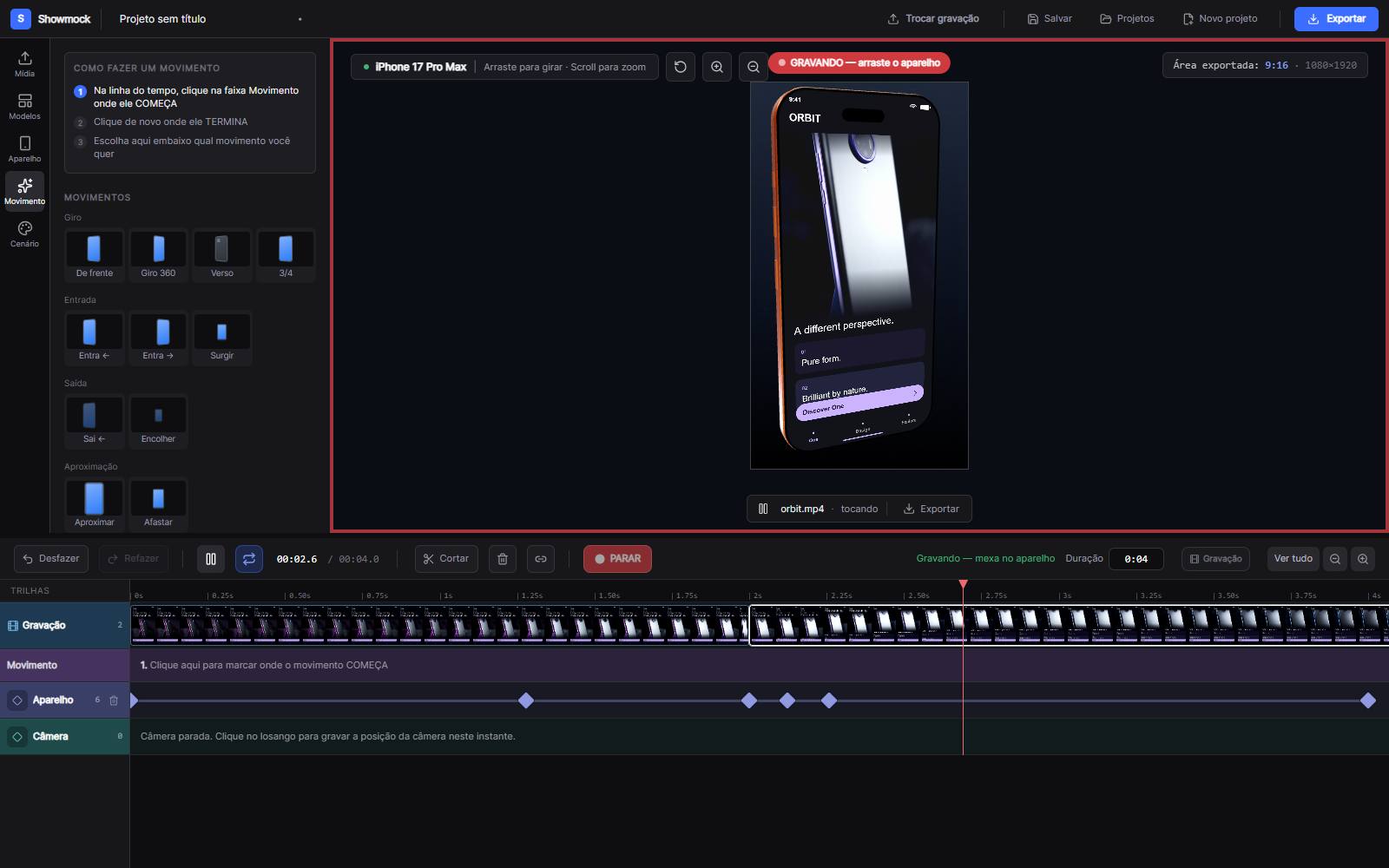Click the Cortar button

coord(446,559)
